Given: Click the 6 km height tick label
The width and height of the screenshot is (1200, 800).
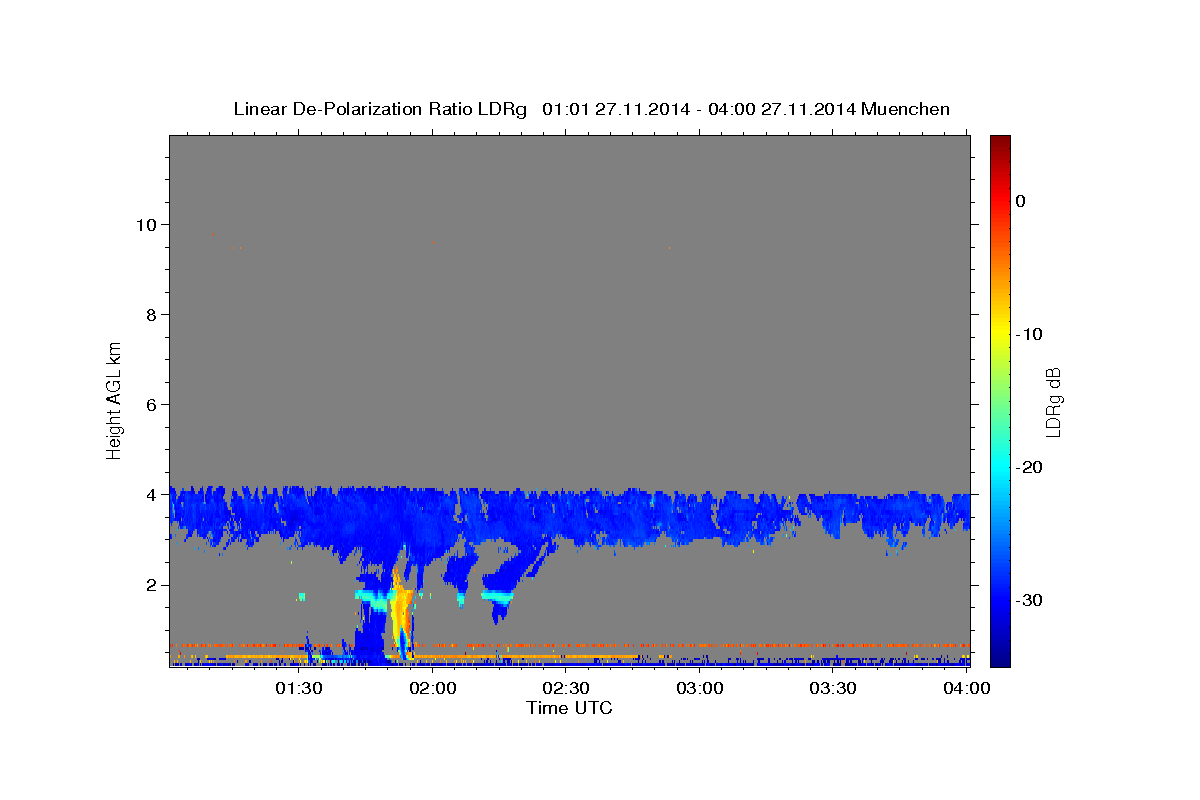Looking at the screenshot, I should coord(151,405).
